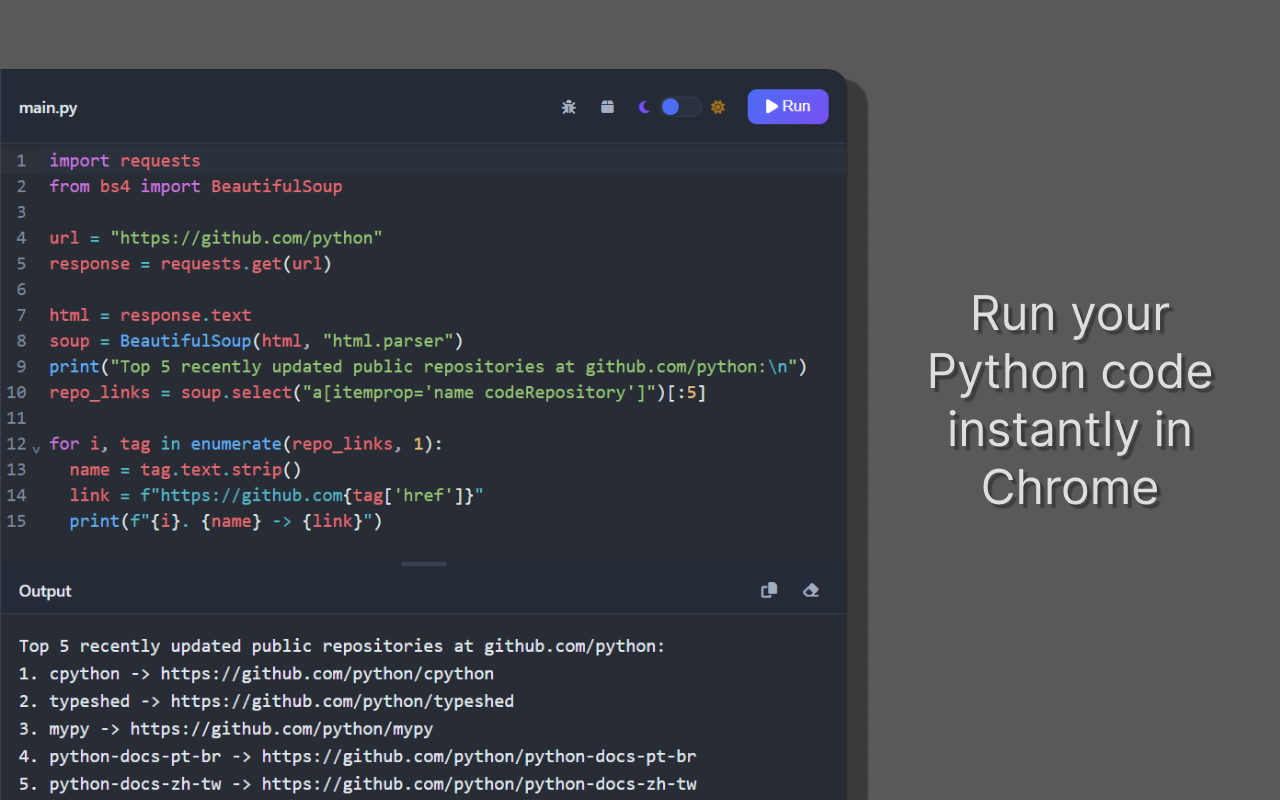This screenshot has width=1280, height=800.
Task: Select the moon dark-mode icon
Action: pyautogui.click(x=644, y=107)
